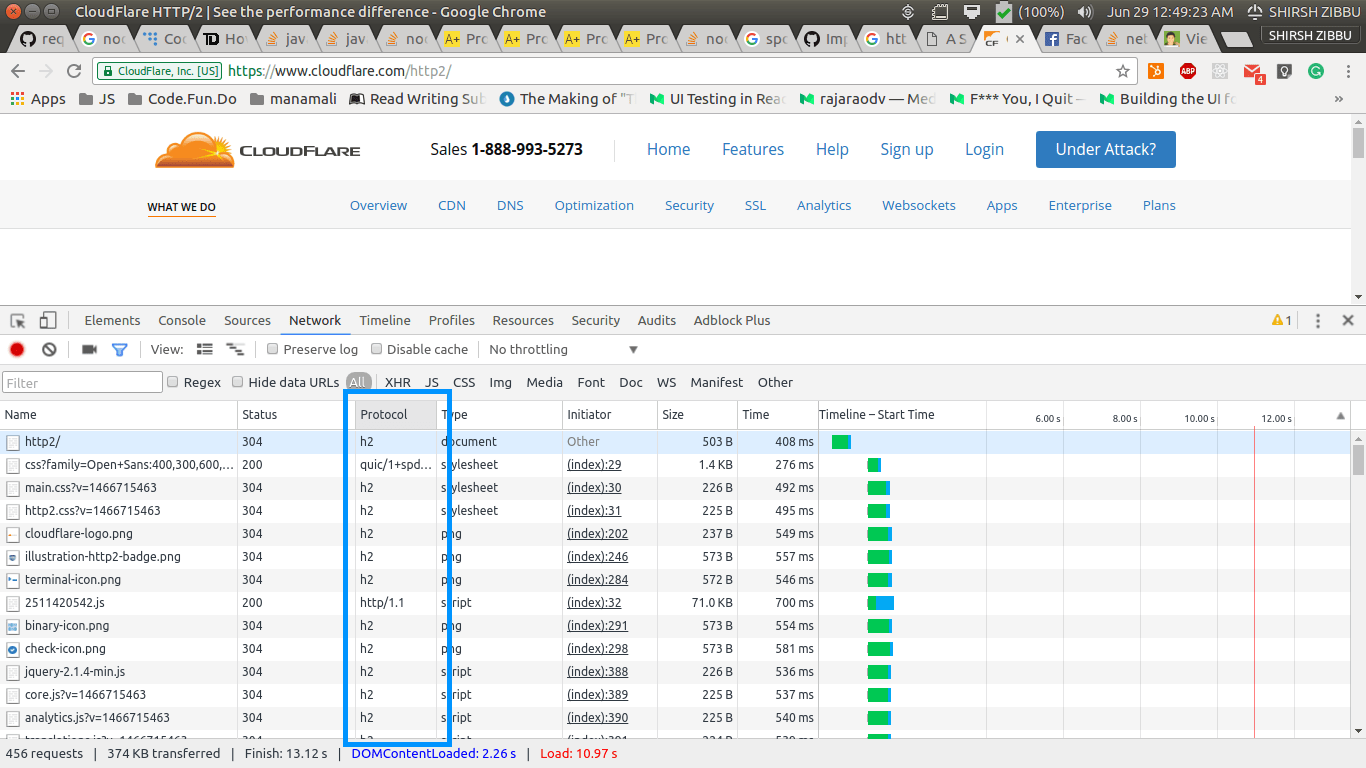Click the green CloudFlare, Inc. security lock badge
1366x768 pixels.
160,71
